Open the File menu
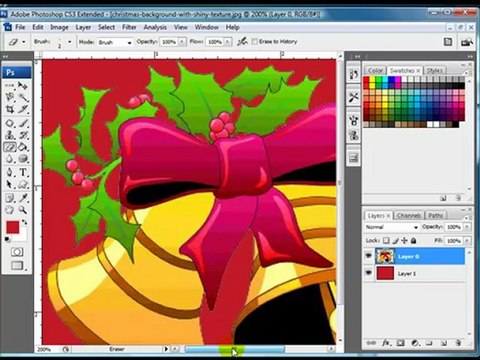The width and height of the screenshot is (480, 360). pyautogui.click(x=20, y=27)
